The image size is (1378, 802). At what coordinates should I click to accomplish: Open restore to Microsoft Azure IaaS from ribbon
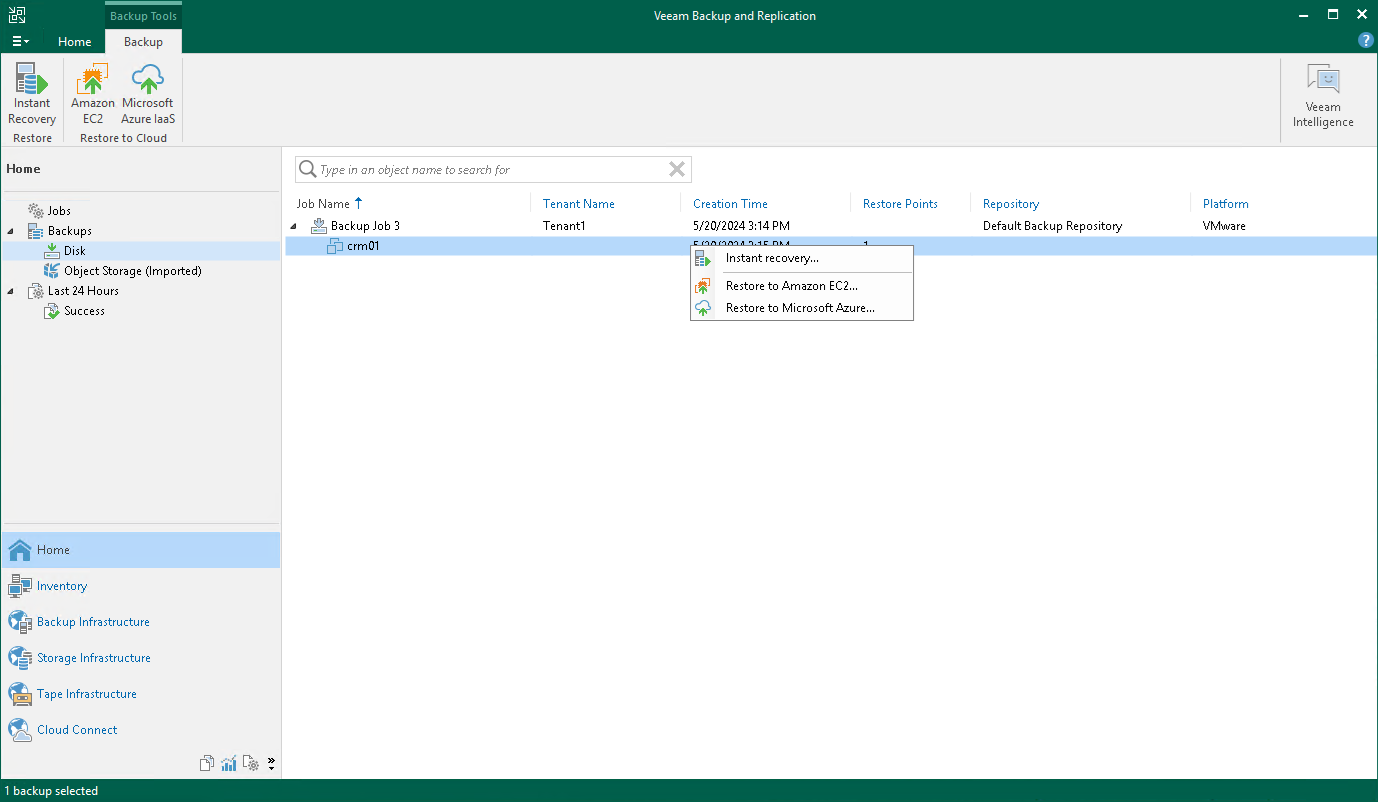(147, 90)
